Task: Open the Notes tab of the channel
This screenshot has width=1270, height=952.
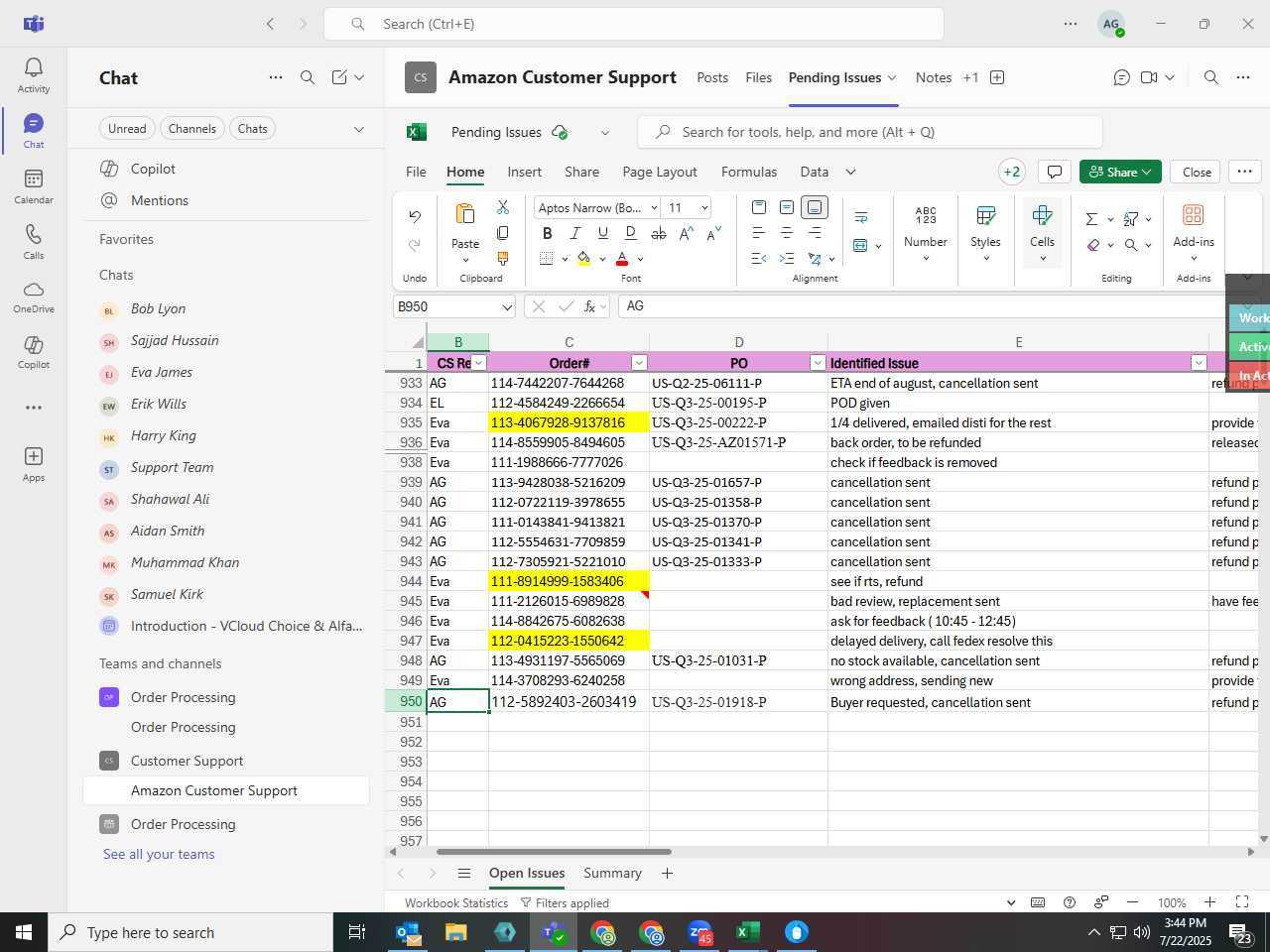Action: [934, 77]
